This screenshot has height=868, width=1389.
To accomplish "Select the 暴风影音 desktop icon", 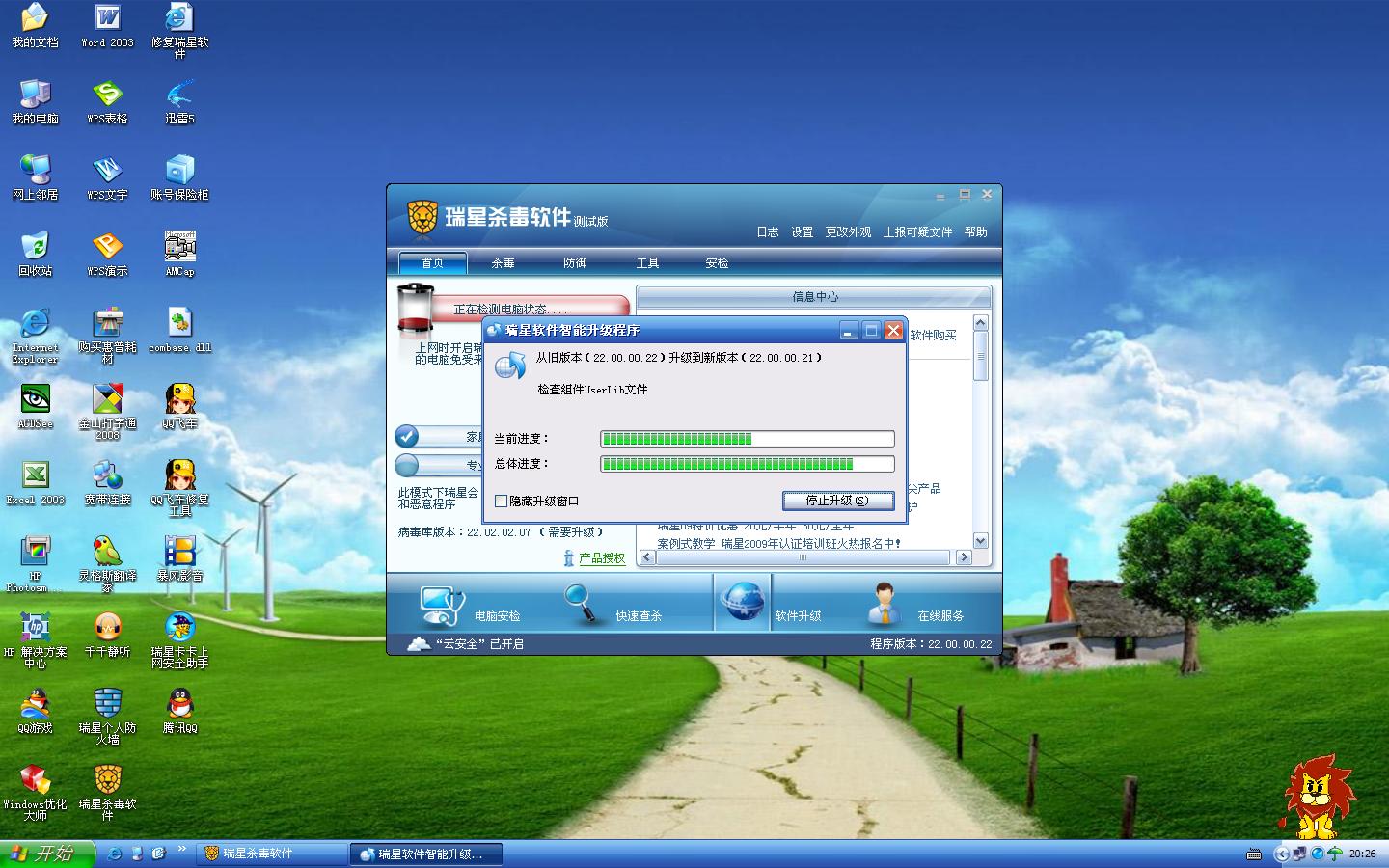I will point(179,559).
